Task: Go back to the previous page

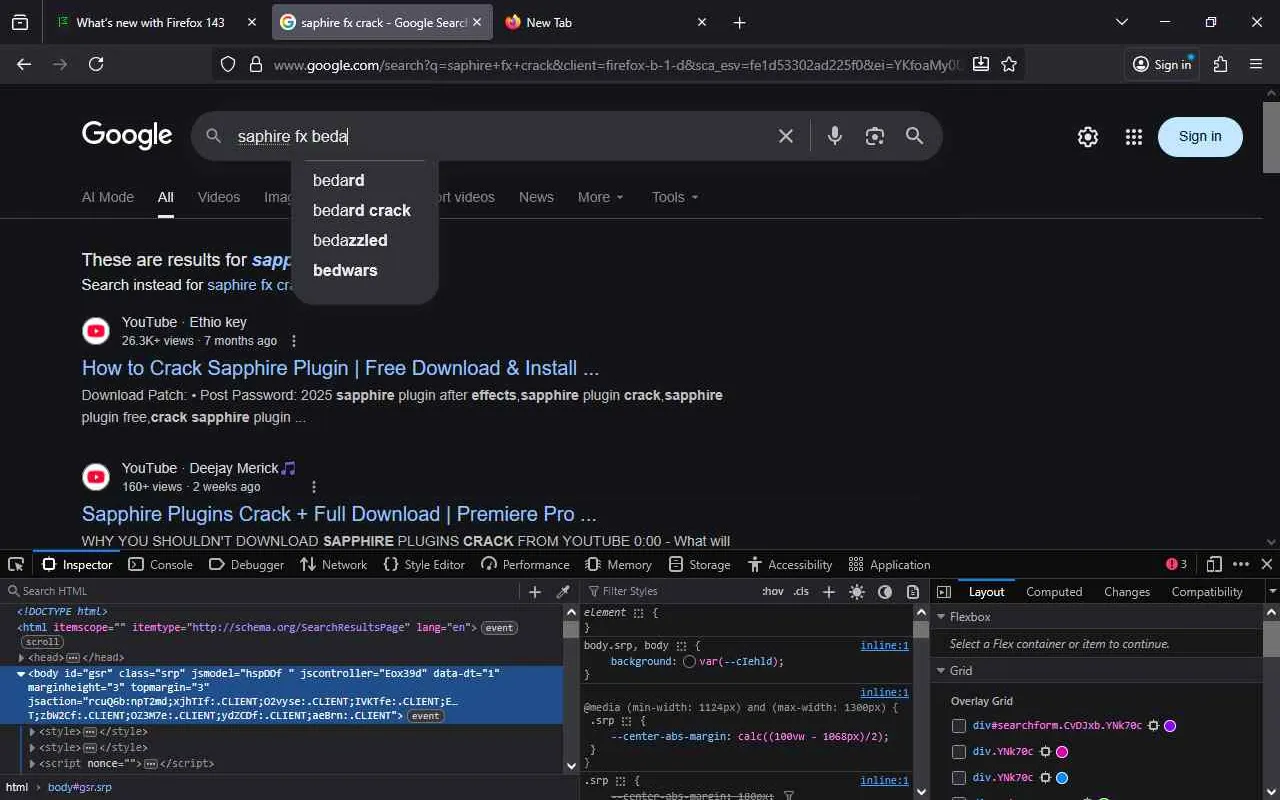Action: pyautogui.click(x=24, y=64)
